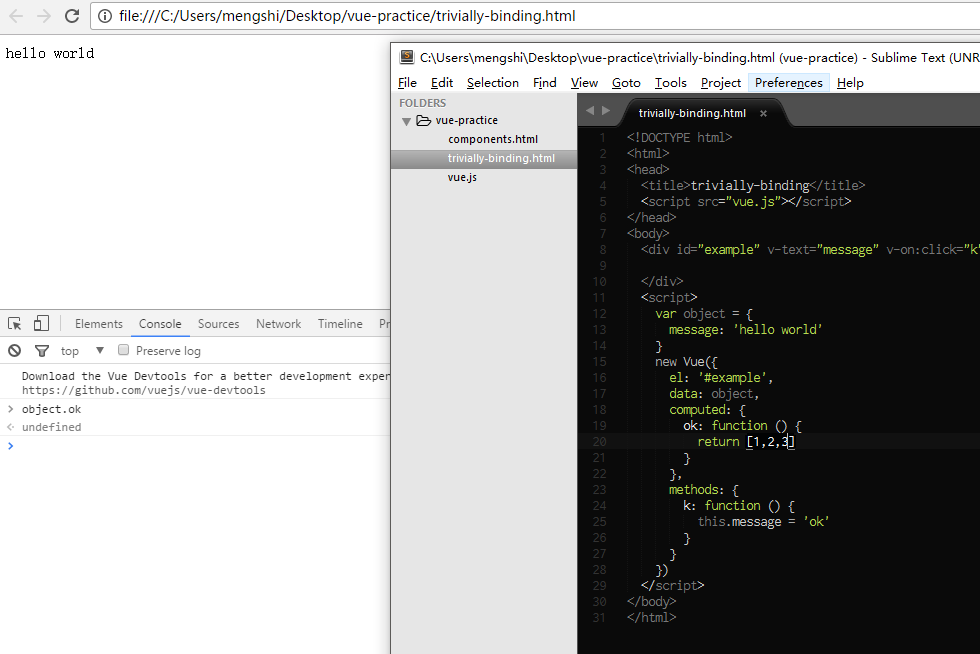Switch to the Network tab in DevTools
Screen dimensions: 980x654
click(278, 324)
